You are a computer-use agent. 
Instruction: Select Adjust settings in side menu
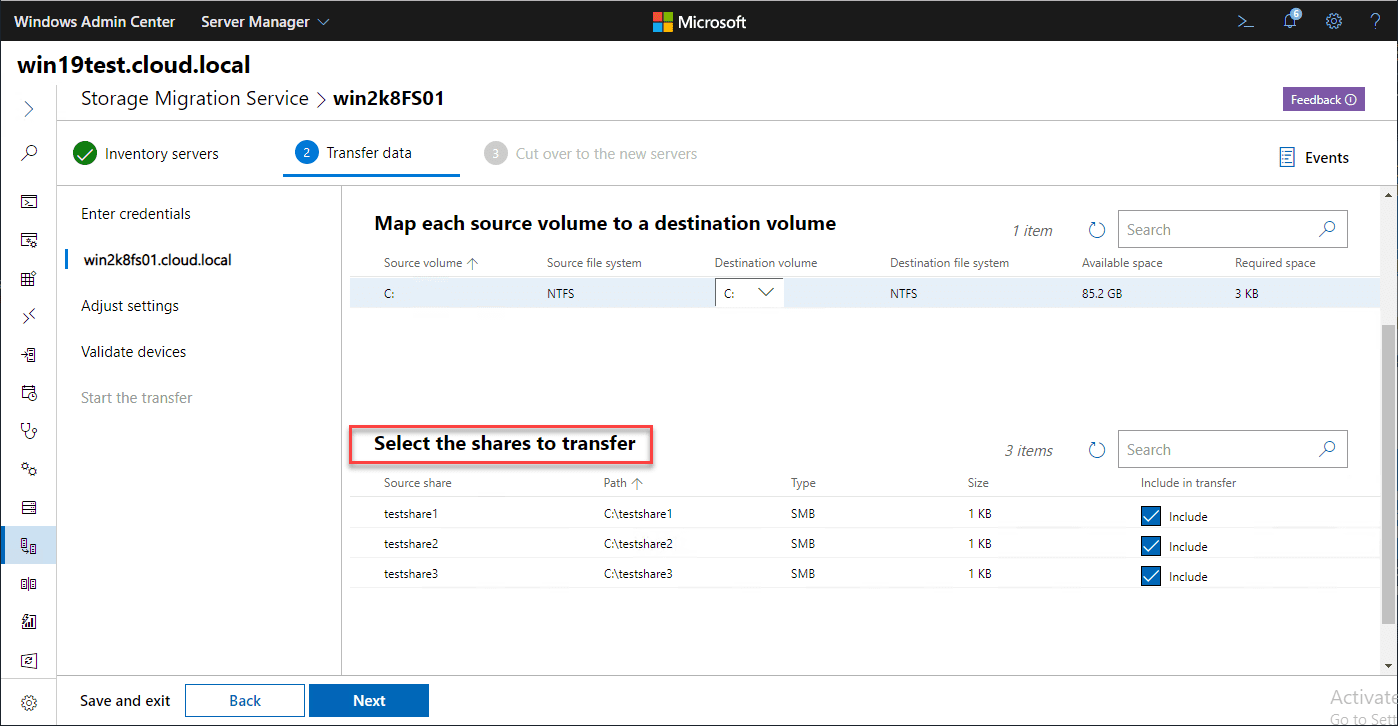click(130, 306)
